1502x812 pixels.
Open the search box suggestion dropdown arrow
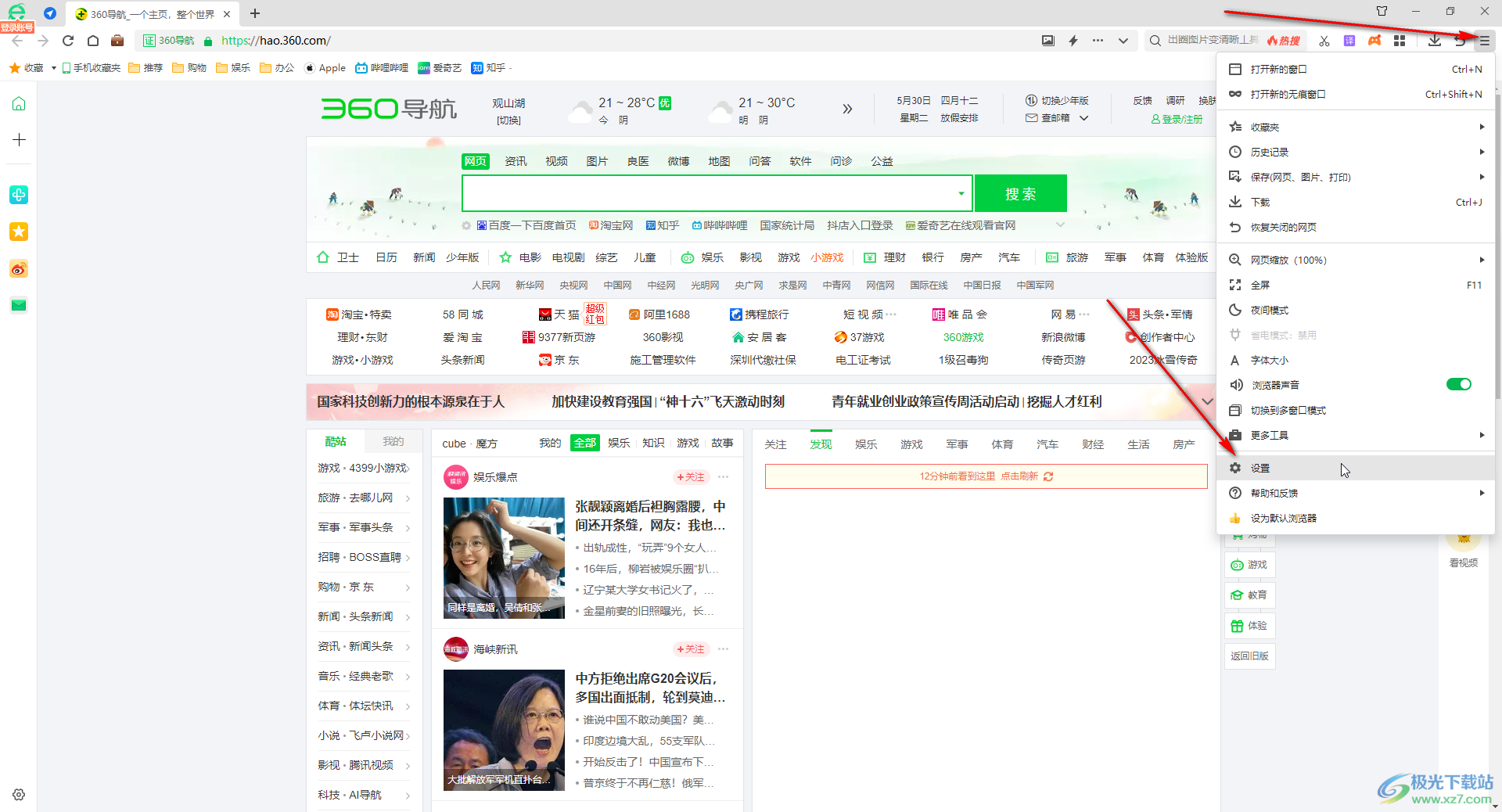(x=961, y=193)
